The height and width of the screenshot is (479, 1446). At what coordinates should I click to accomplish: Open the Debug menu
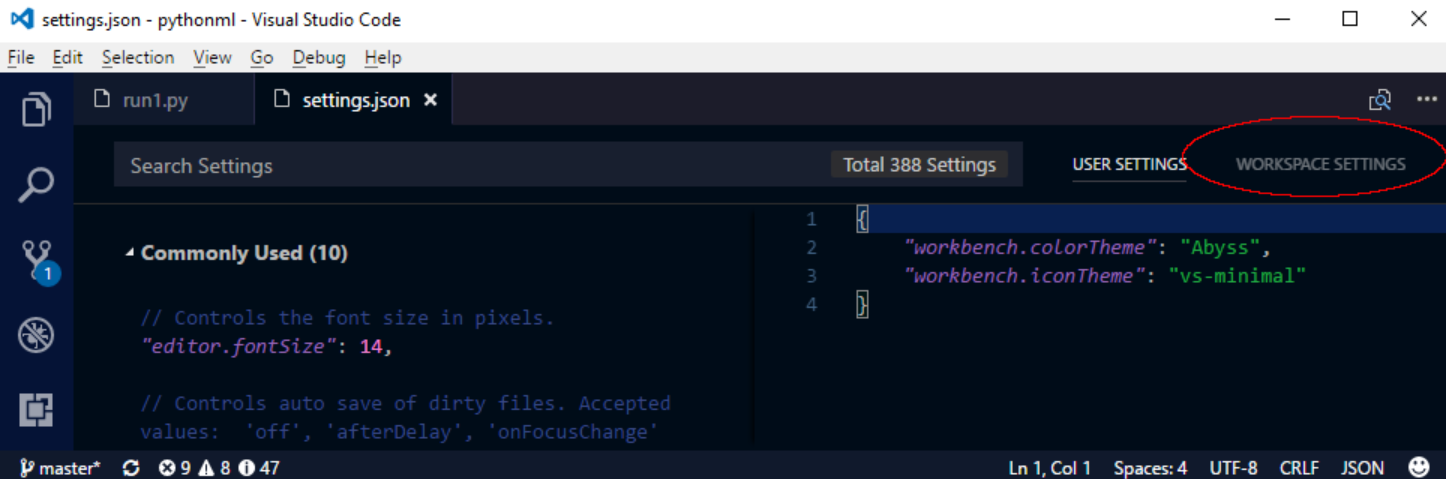click(x=319, y=57)
